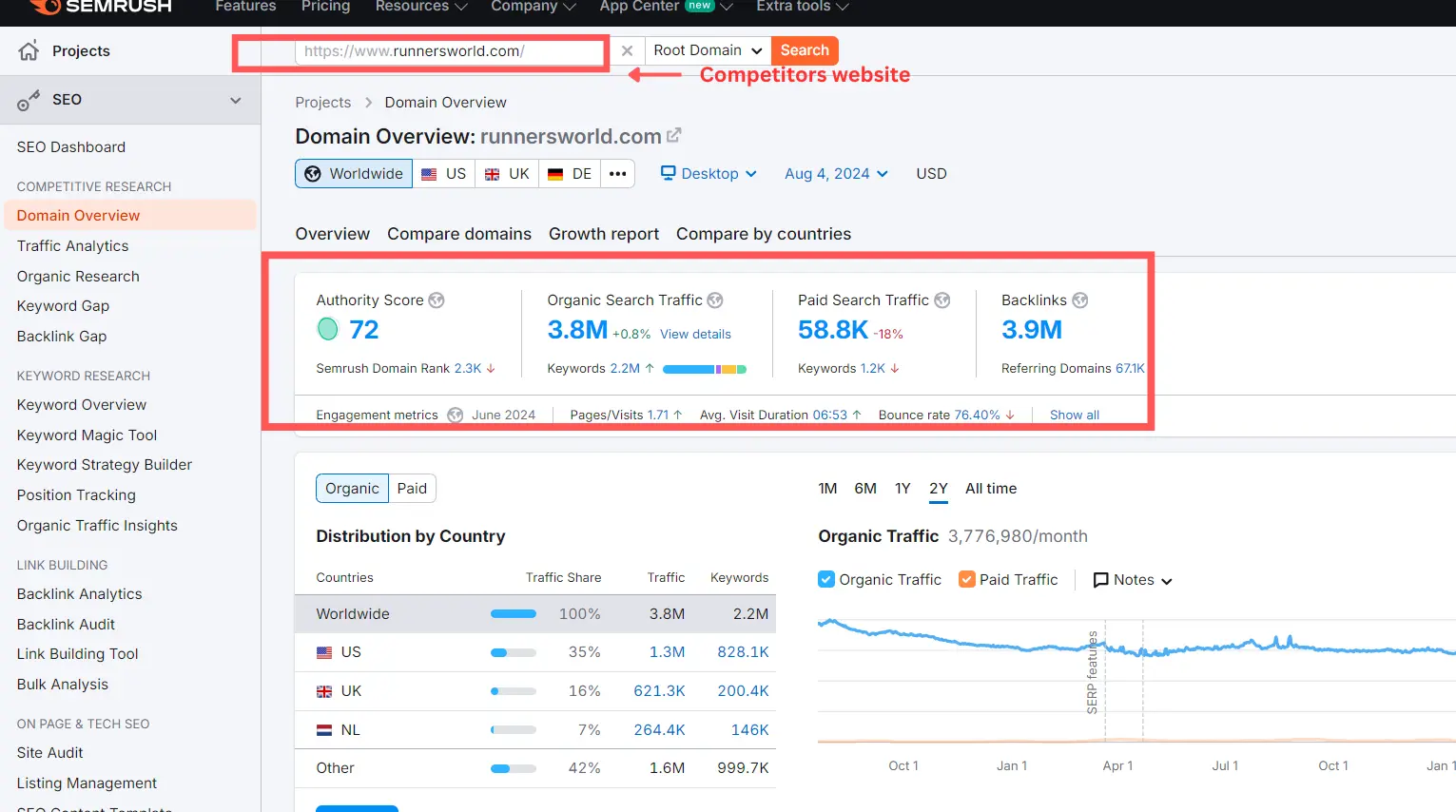Clear the search field using the X icon

click(627, 50)
